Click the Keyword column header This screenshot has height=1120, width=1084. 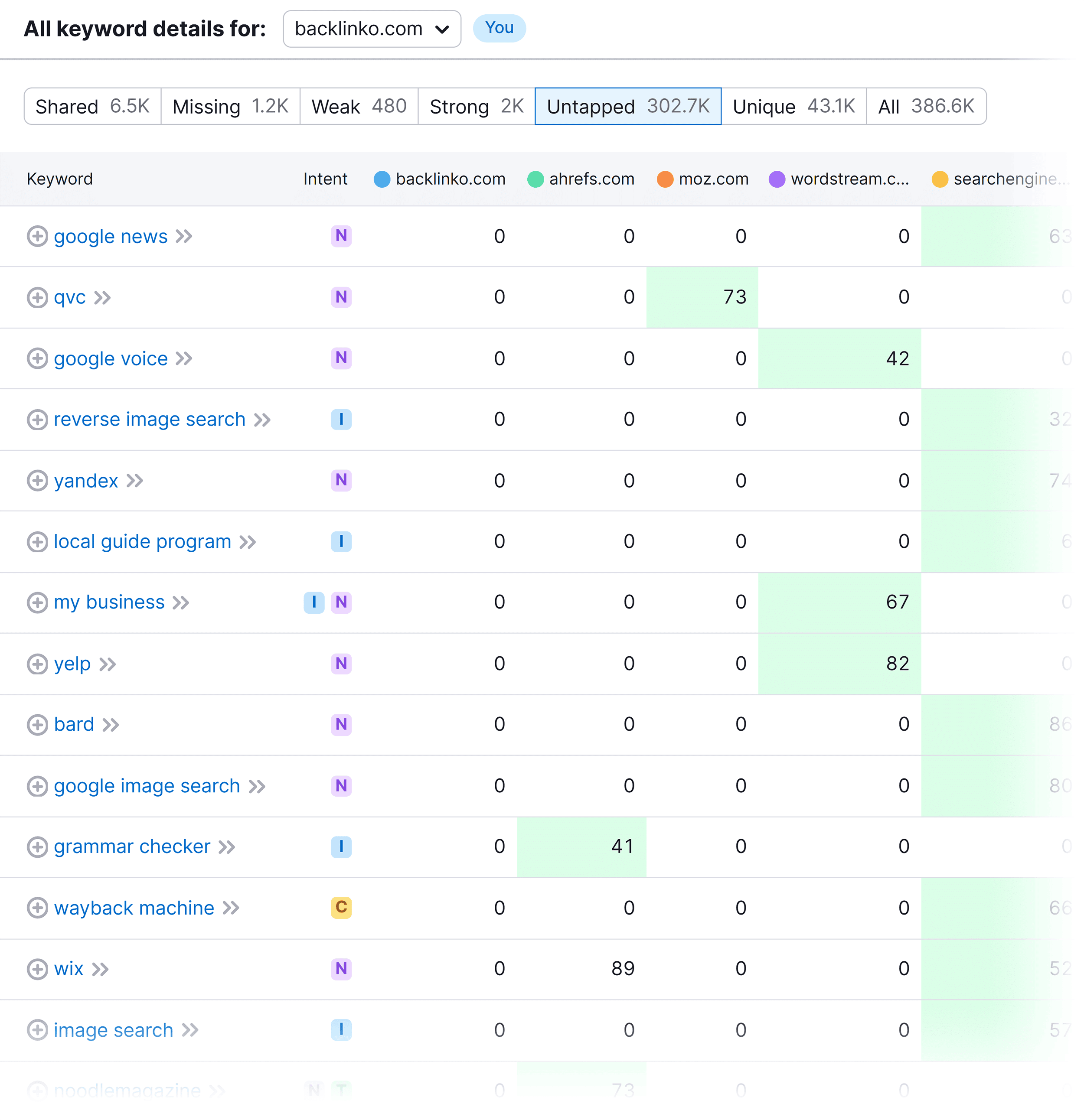(59, 179)
